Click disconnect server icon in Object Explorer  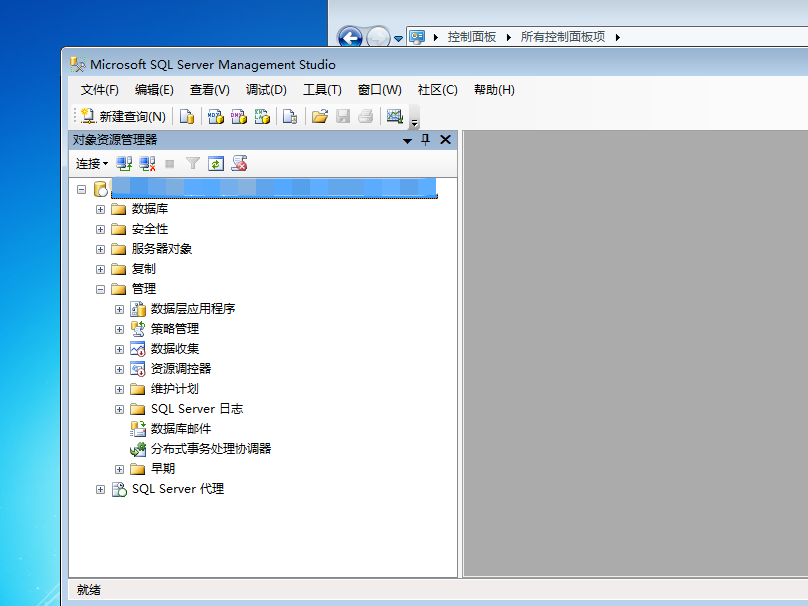point(147,164)
